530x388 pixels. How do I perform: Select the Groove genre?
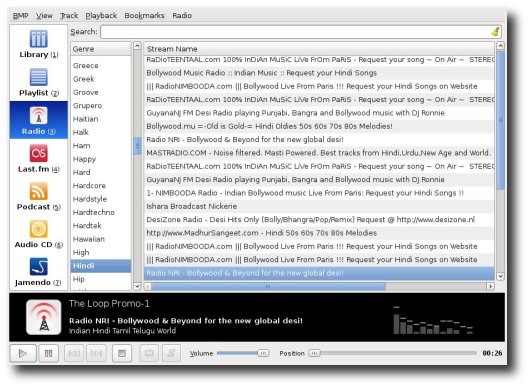[101, 92]
